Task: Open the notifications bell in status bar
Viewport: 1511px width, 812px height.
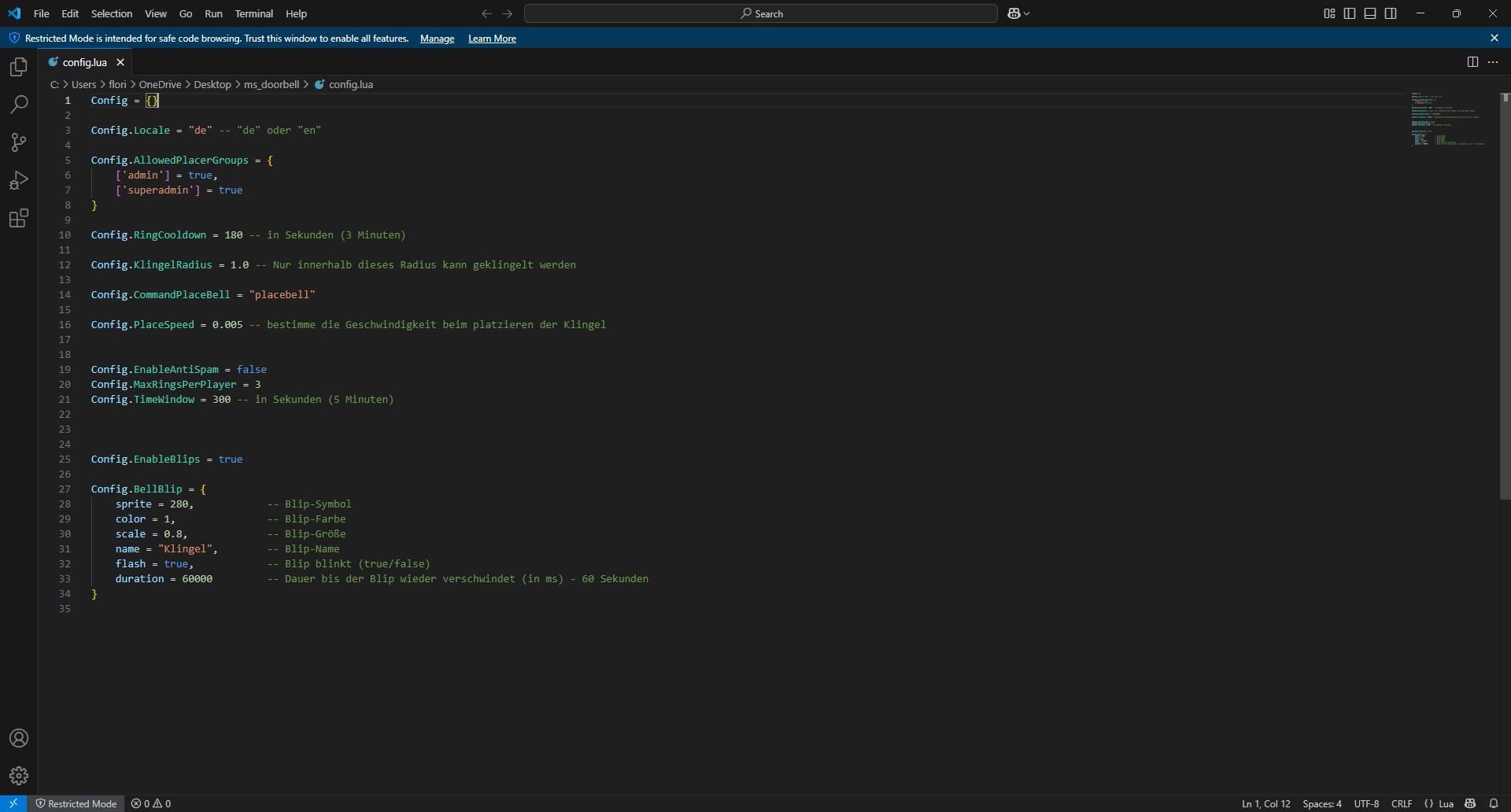Action: tap(1494, 803)
